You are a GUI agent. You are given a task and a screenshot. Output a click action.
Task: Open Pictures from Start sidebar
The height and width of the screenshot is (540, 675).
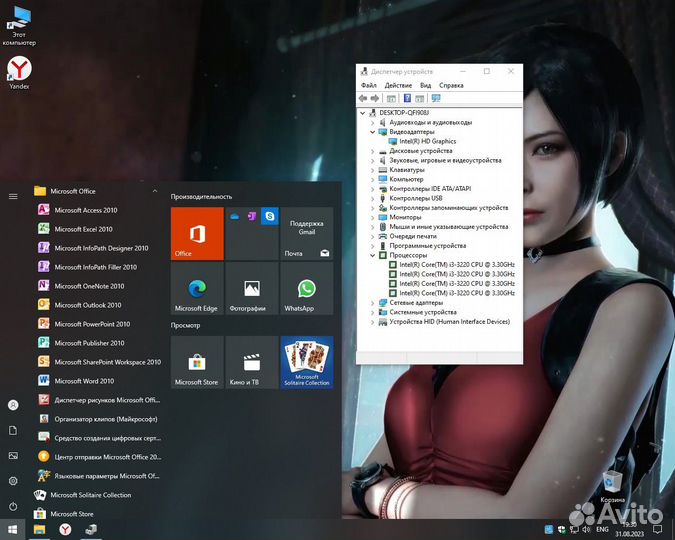coord(13,456)
